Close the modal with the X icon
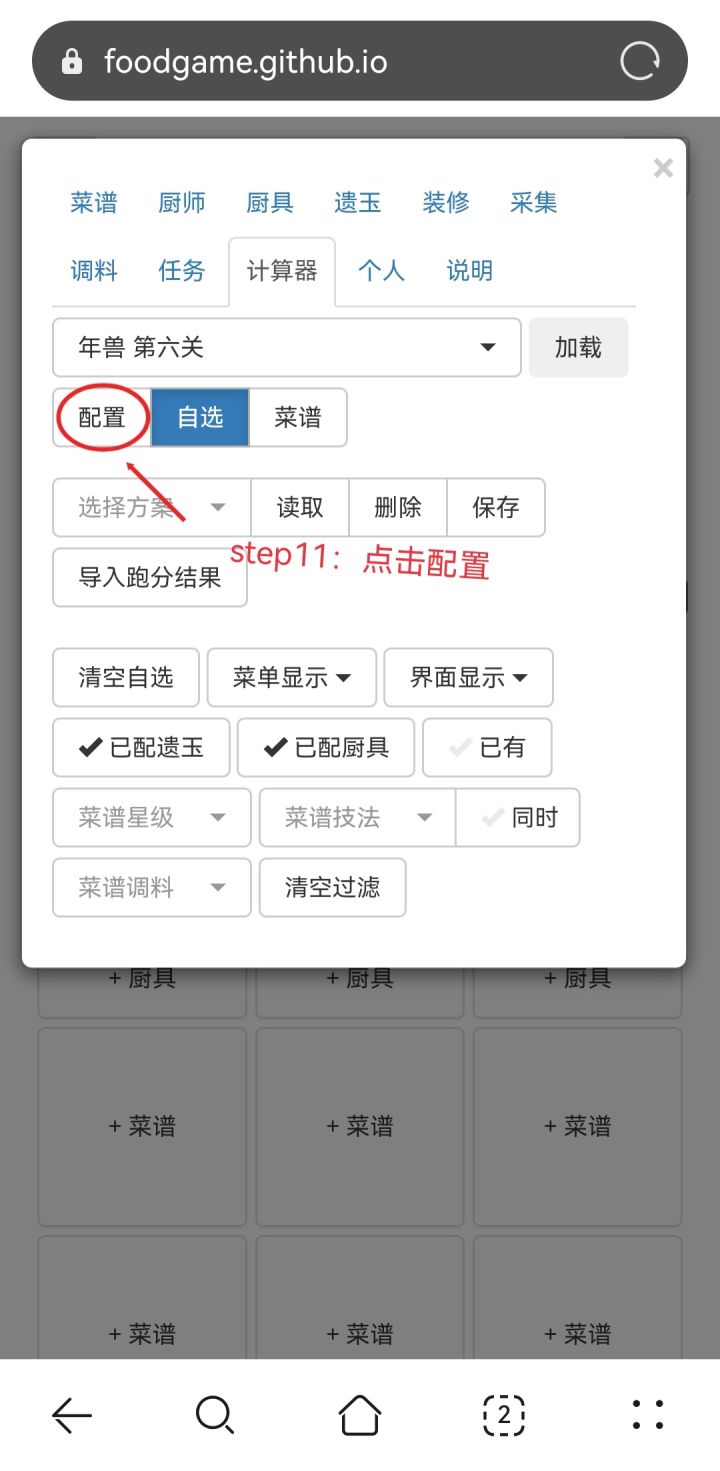 pyautogui.click(x=663, y=168)
